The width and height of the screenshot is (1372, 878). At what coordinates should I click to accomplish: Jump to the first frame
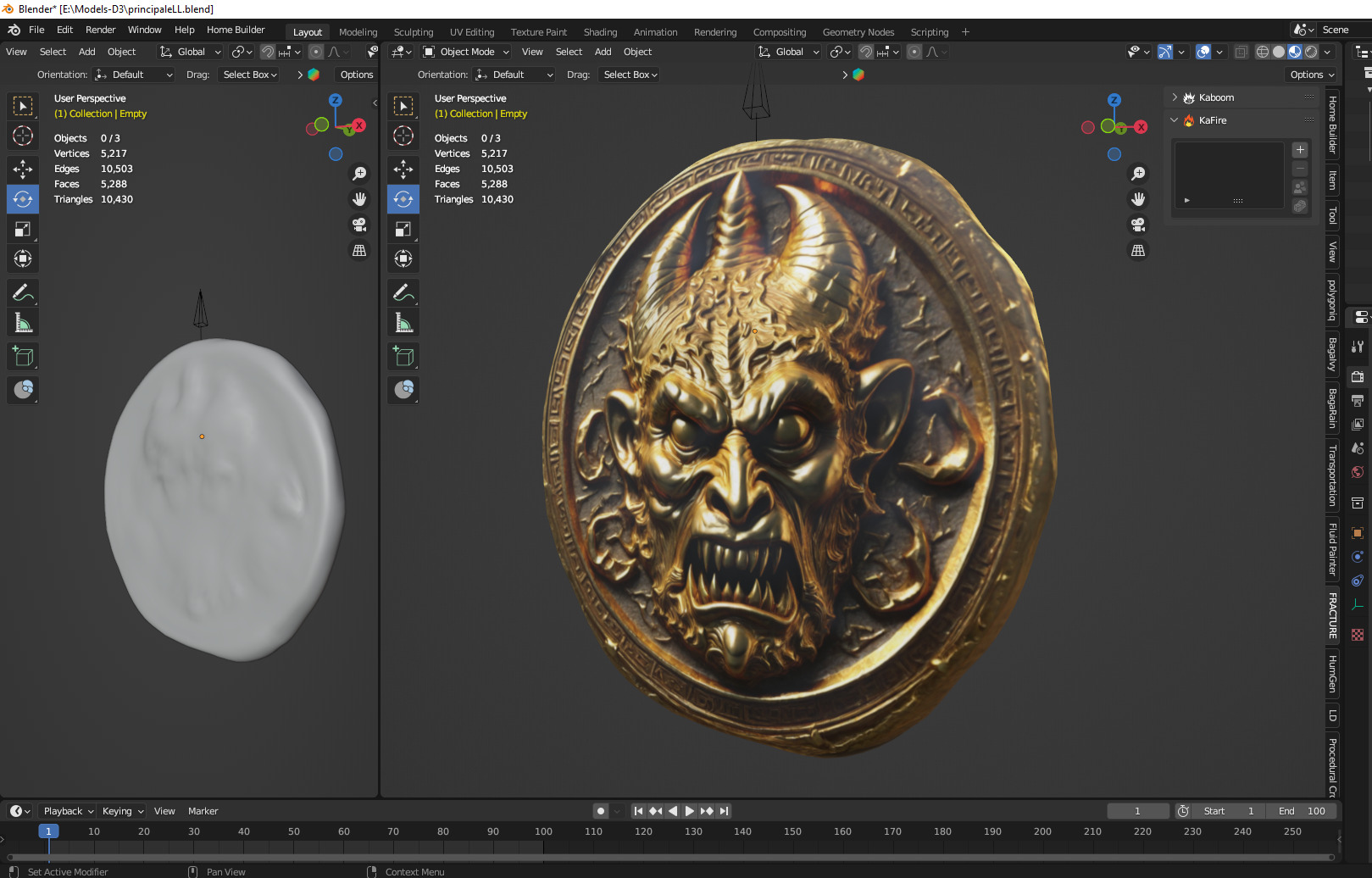click(x=638, y=811)
